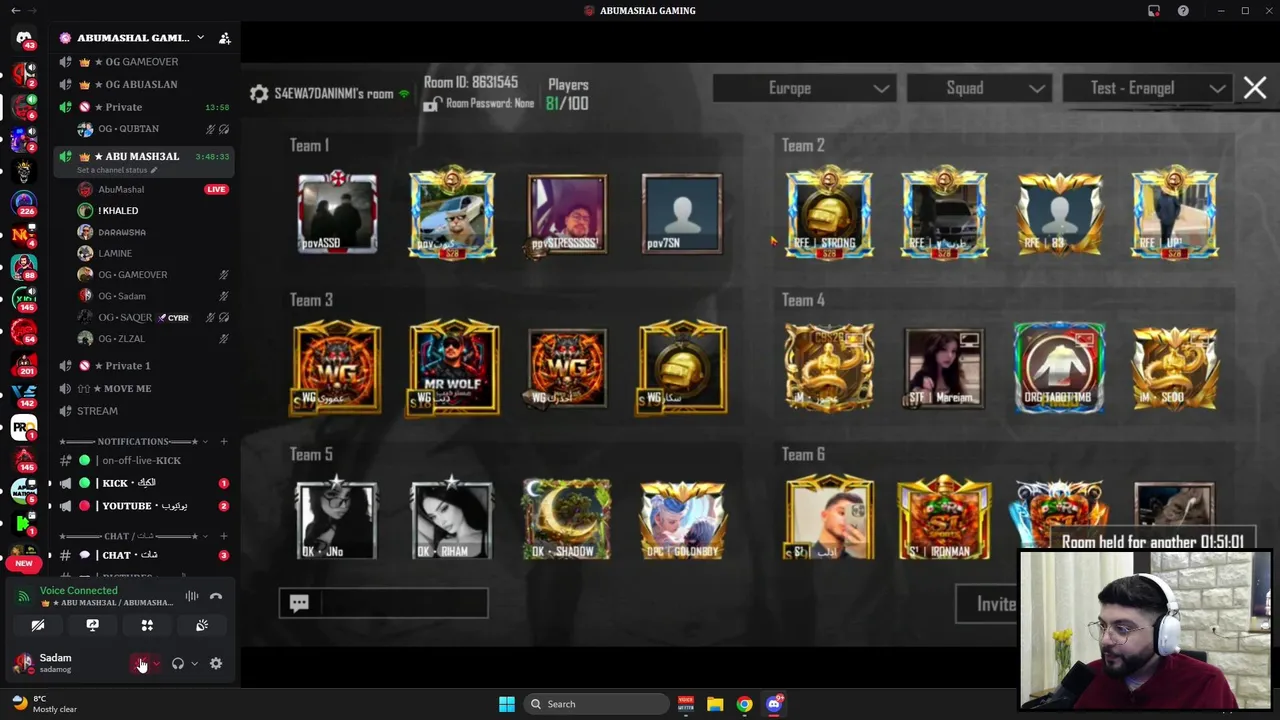The image size is (1280, 720).
Task: Open the PRO server icon
Action: point(24,427)
